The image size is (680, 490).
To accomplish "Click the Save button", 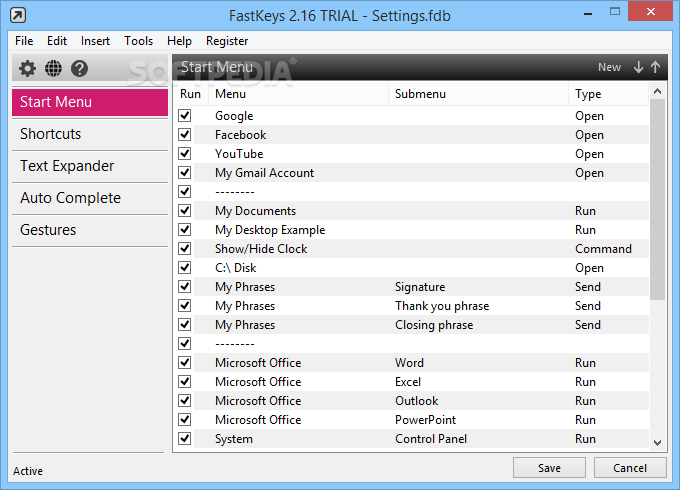I will [549, 468].
